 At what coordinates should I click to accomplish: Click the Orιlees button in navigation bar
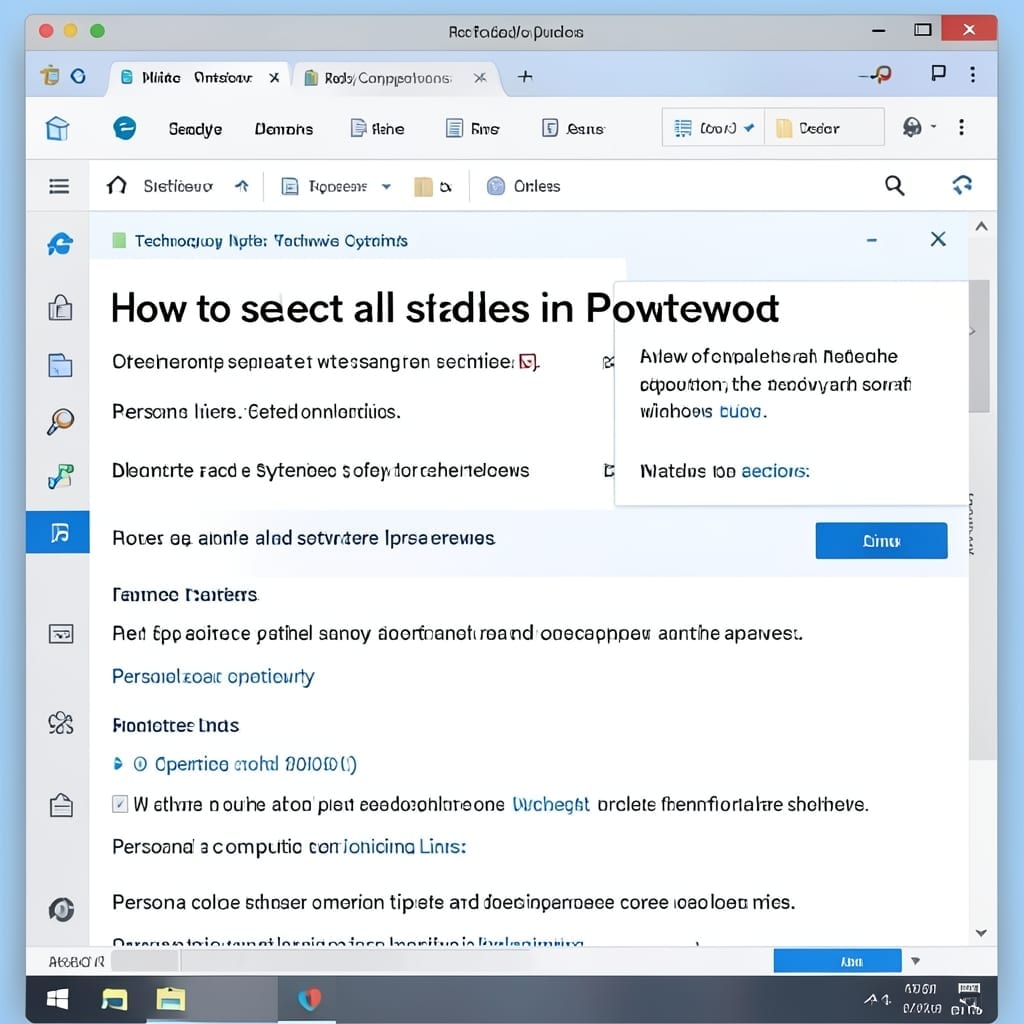coord(523,186)
